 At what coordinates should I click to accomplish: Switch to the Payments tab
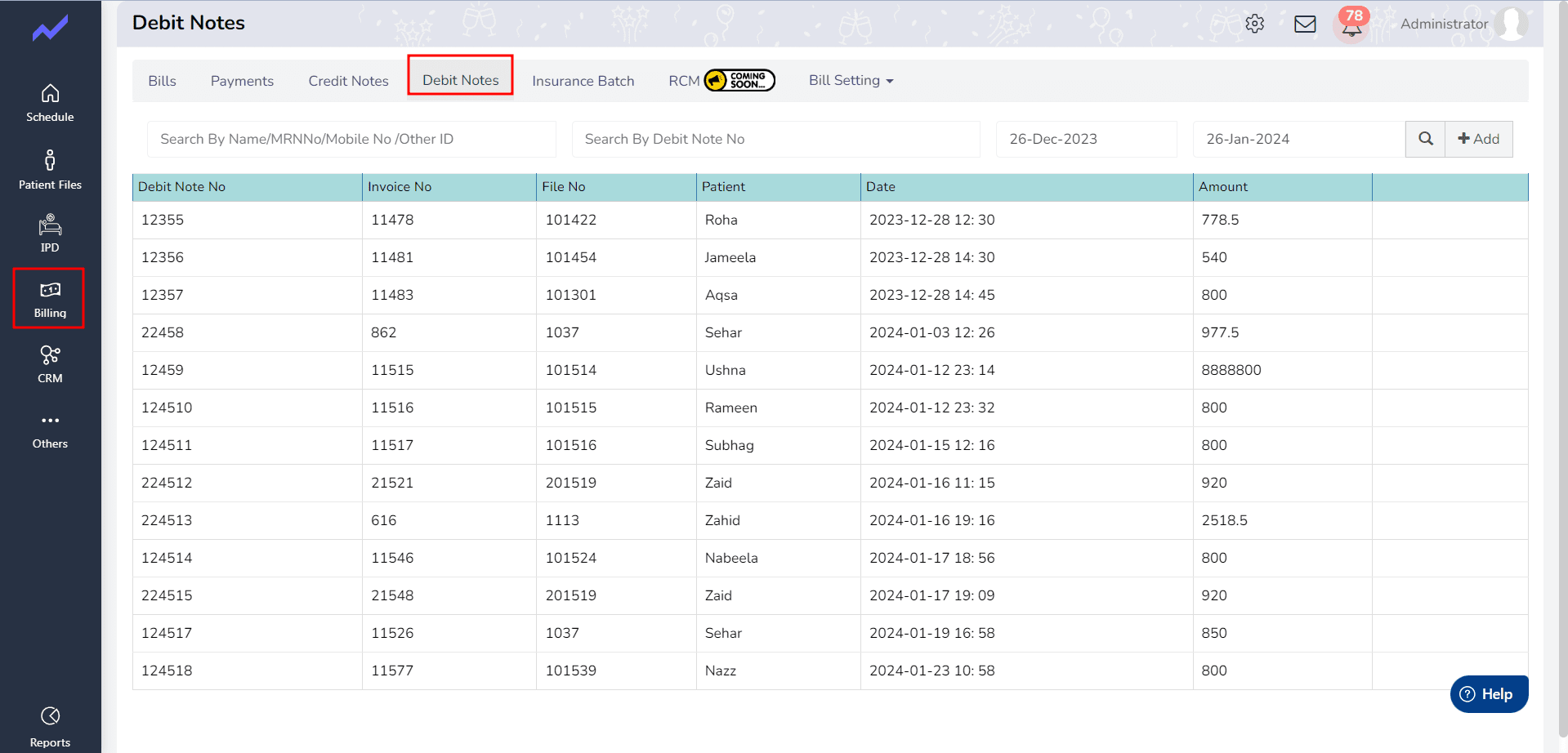tap(242, 81)
